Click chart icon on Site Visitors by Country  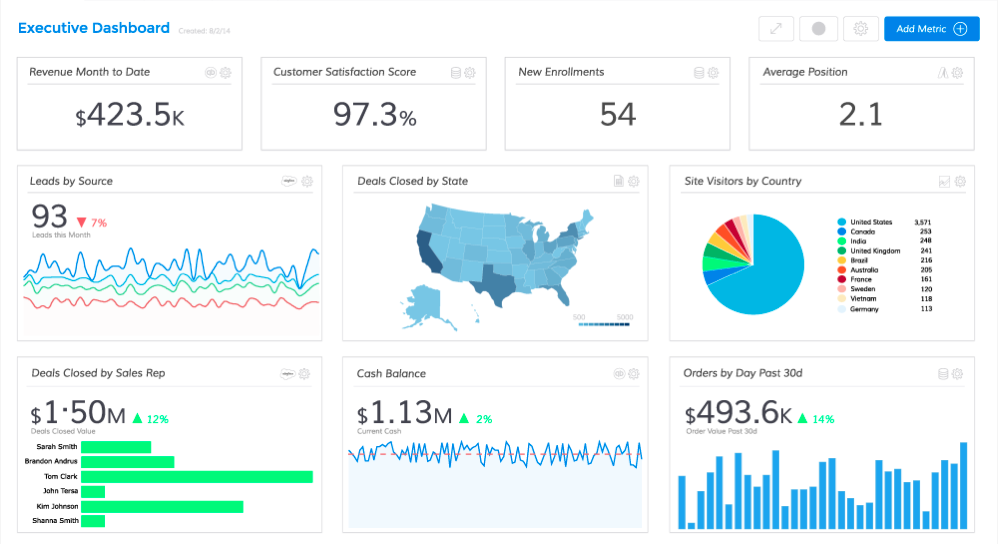tap(944, 181)
